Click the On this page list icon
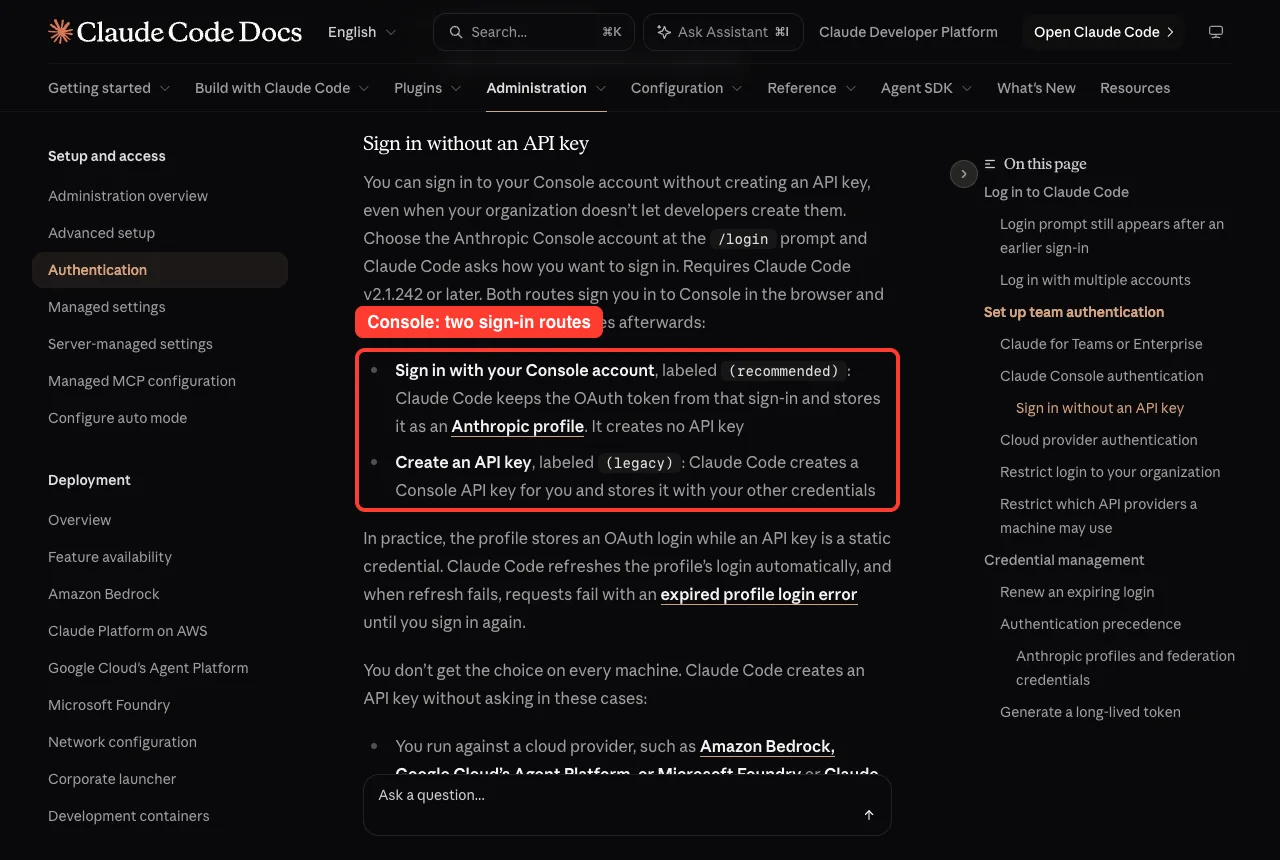Screen dimensions: 1280x860 (990, 164)
